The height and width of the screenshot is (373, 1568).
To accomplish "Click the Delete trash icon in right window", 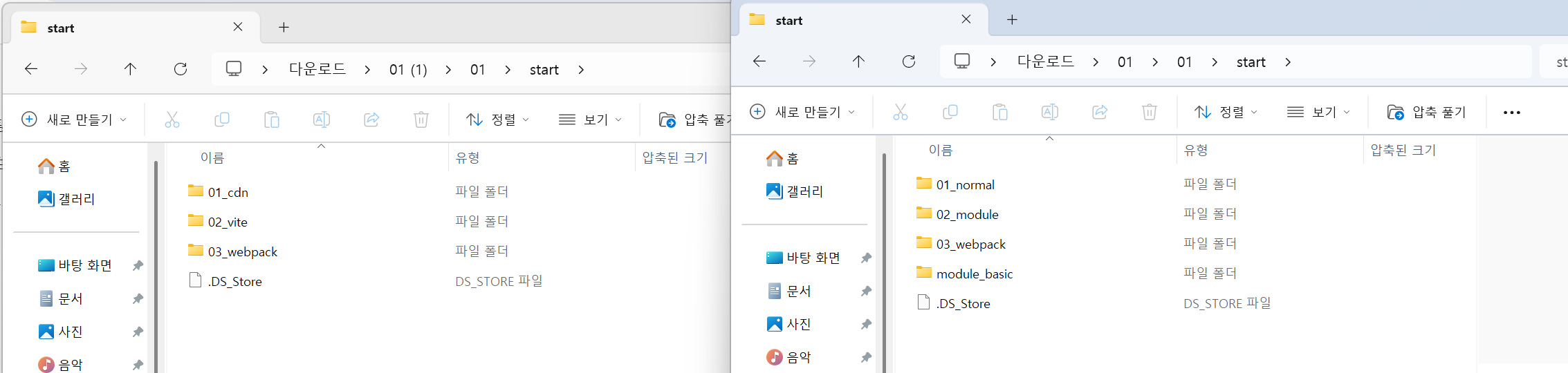I will (x=1150, y=112).
